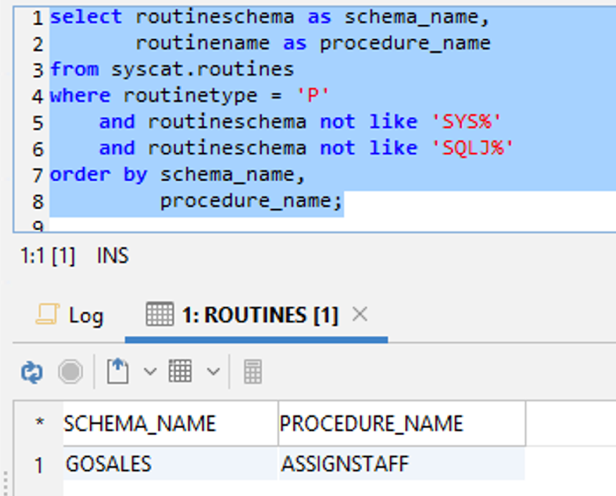Click the refresh results icon
The height and width of the screenshot is (496, 616).
[x=32, y=372]
